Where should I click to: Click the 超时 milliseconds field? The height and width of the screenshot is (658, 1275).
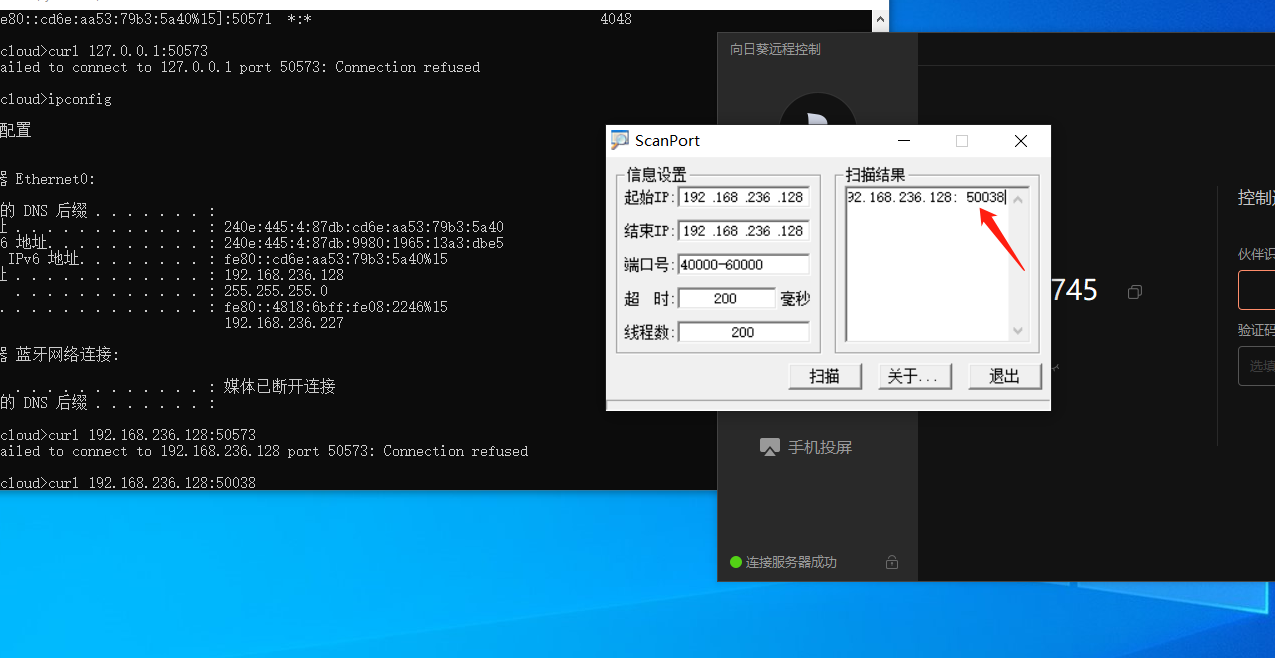coord(726,298)
